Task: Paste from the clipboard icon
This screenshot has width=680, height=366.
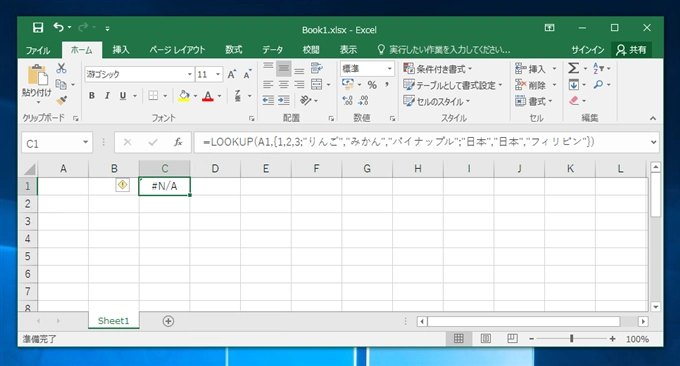Action: (37, 76)
